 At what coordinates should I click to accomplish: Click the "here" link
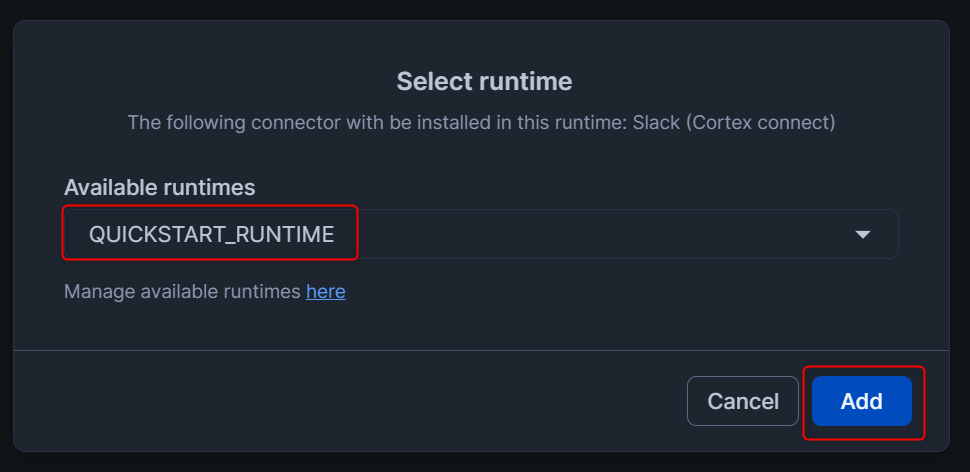325,292
